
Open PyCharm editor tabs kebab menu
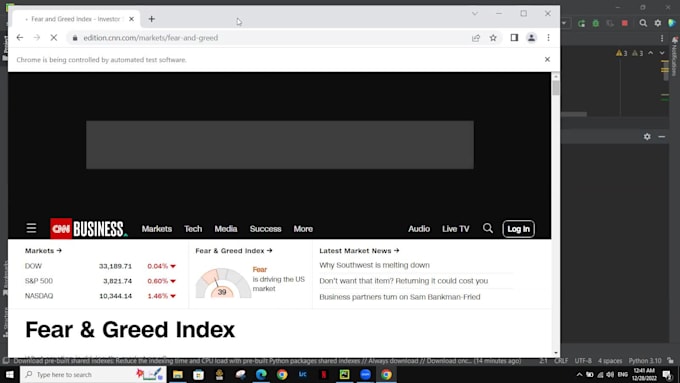(662, 39)
